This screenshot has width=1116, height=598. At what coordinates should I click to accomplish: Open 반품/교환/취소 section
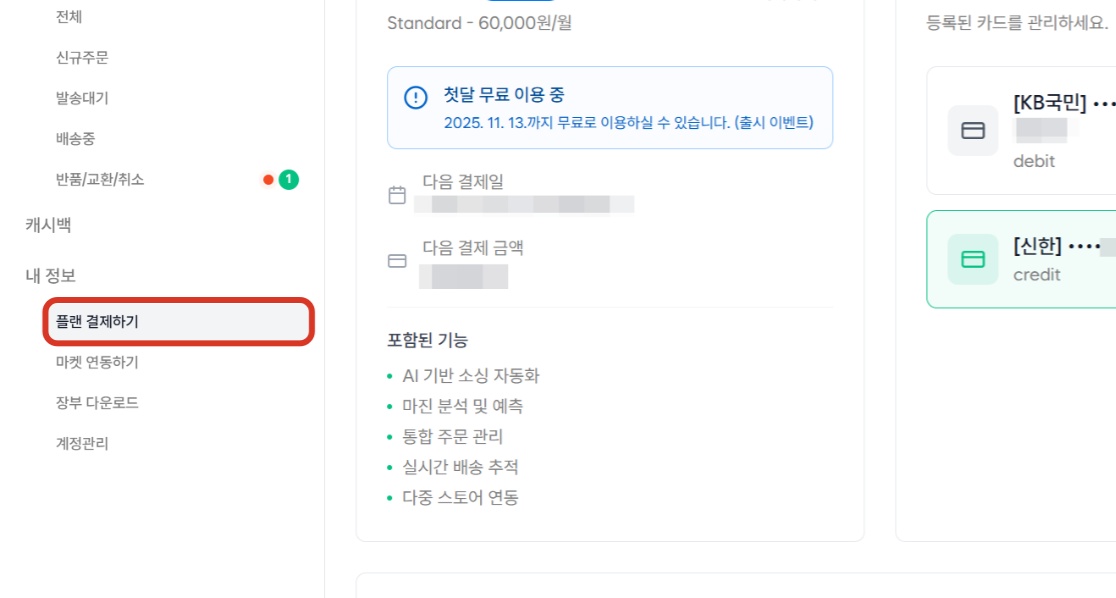tap(100, 179)
